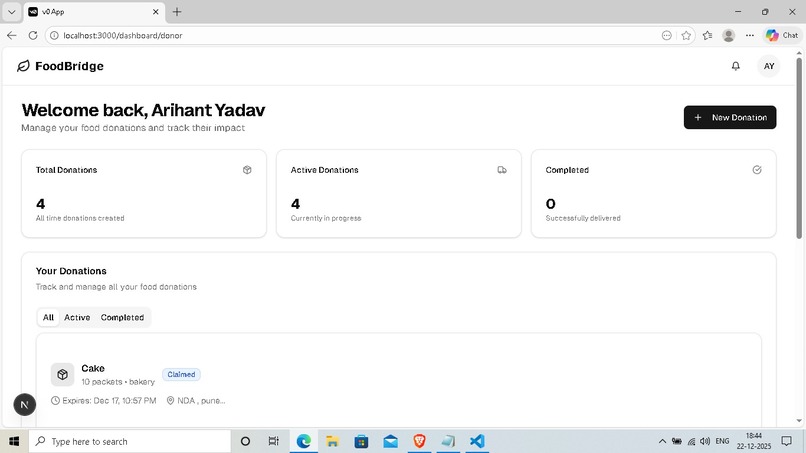
Task: Open the favorites list icon
Action: (707, 35)
